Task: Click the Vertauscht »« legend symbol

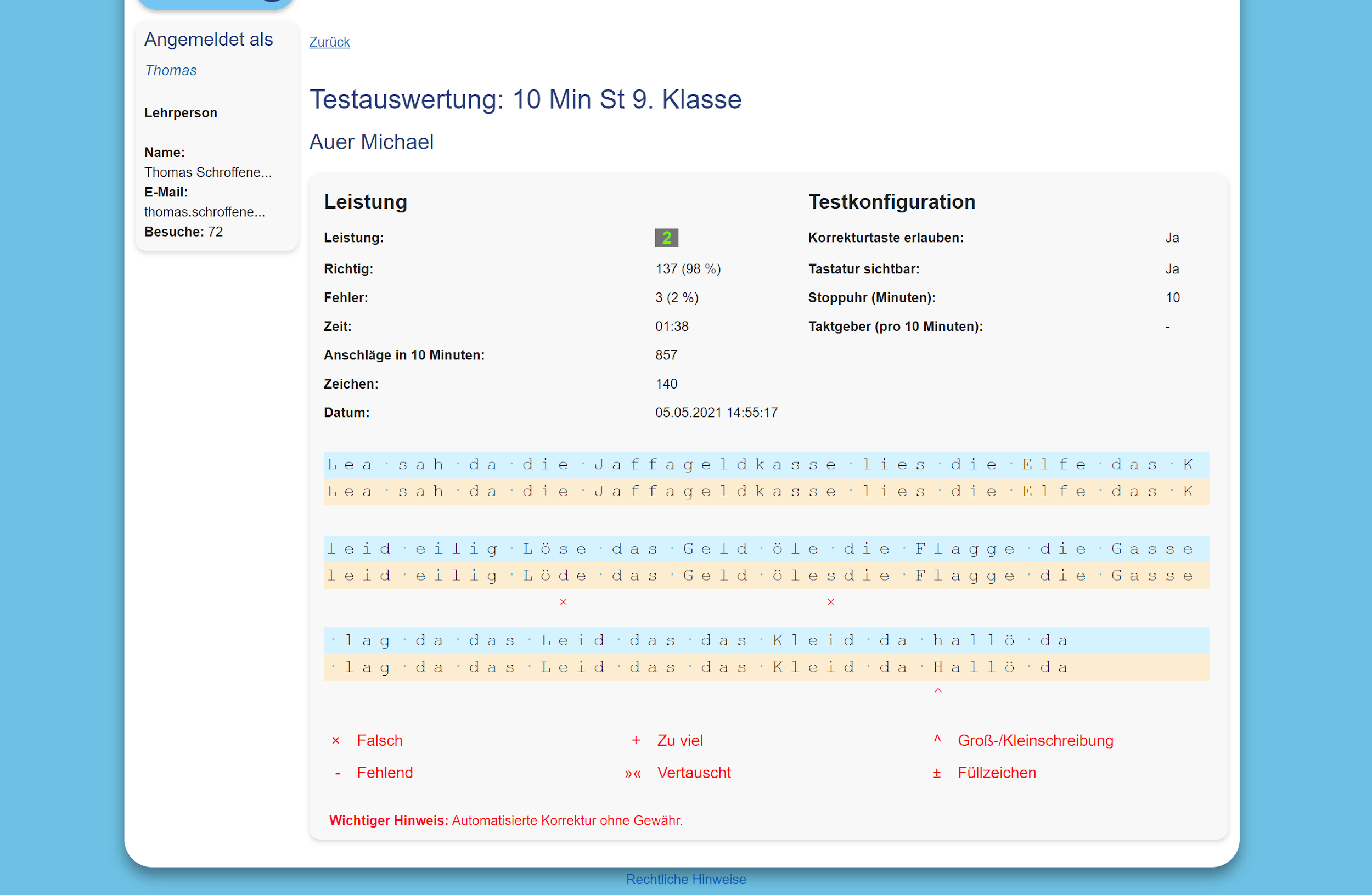Action: click(632, 773)
